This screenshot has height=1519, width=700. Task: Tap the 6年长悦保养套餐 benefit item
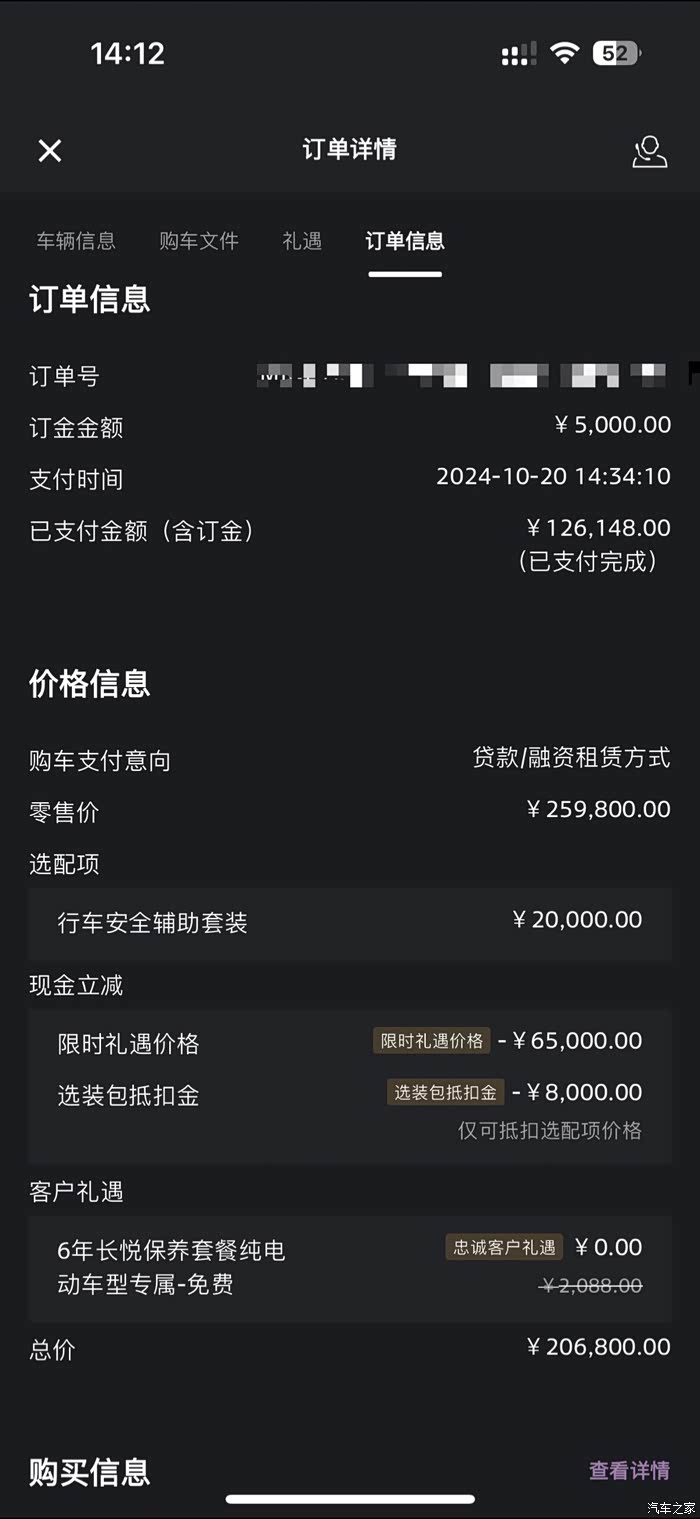click(x=172, y=1266)
